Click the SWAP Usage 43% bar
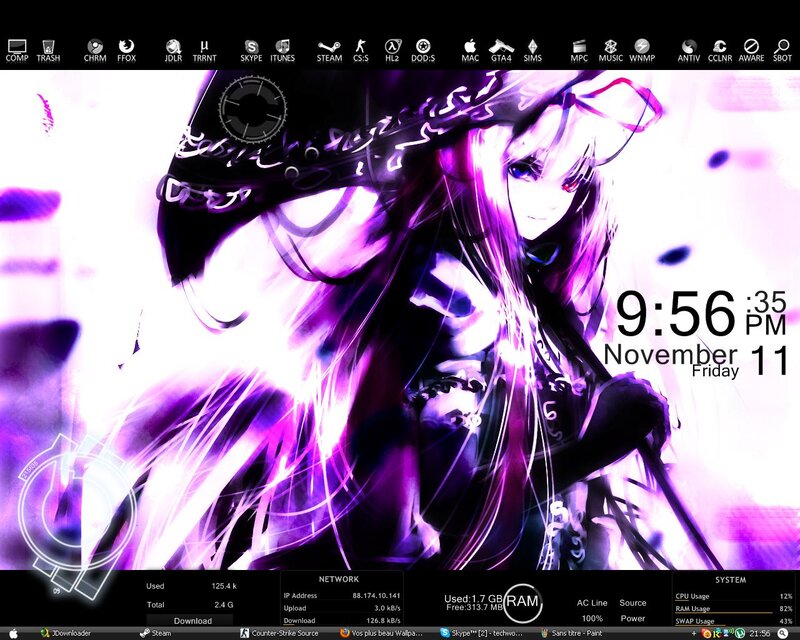 [x=734, y=621]
